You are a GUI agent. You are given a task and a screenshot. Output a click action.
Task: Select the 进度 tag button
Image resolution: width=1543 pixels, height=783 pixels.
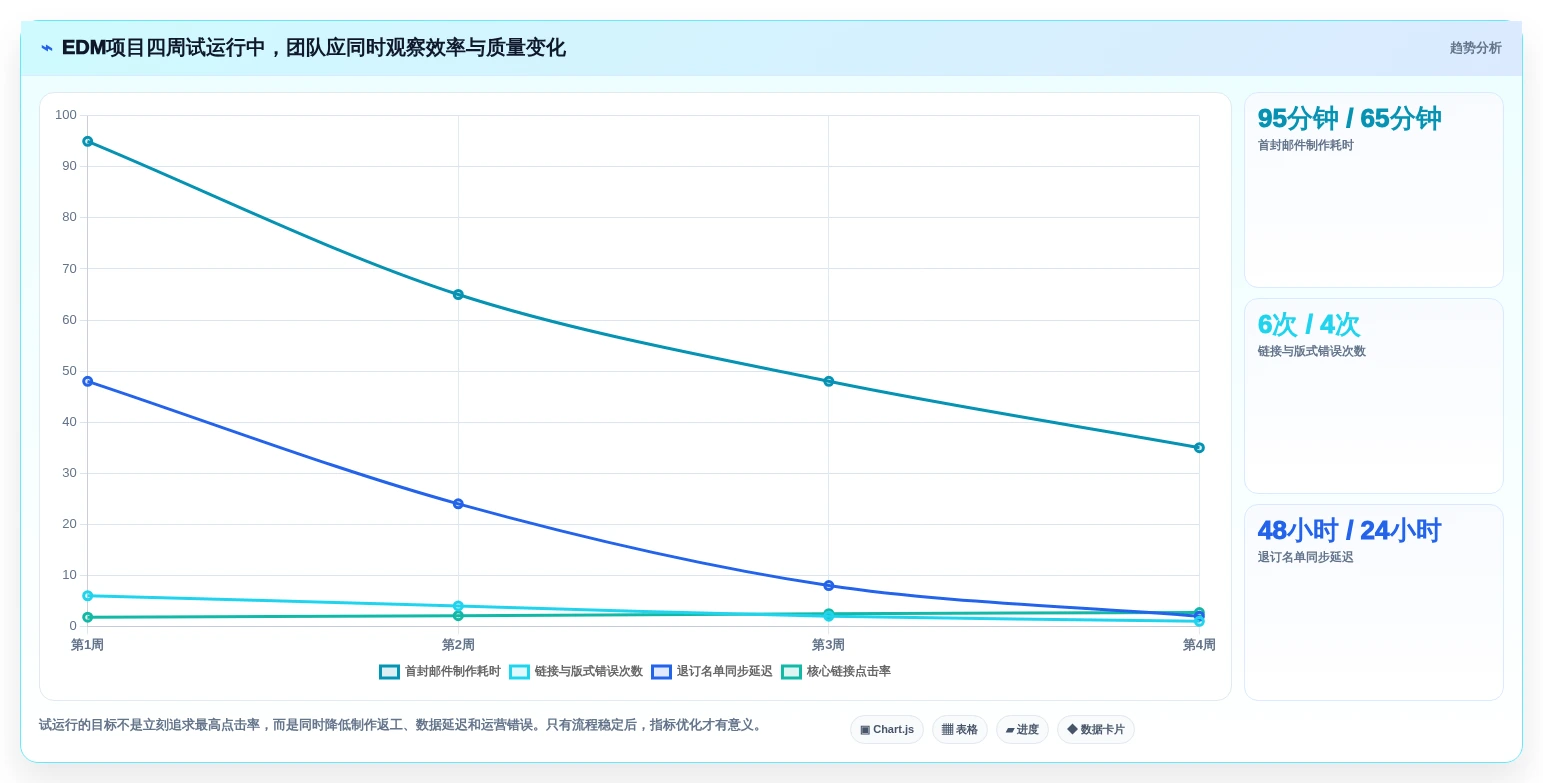coord(1022,730)
